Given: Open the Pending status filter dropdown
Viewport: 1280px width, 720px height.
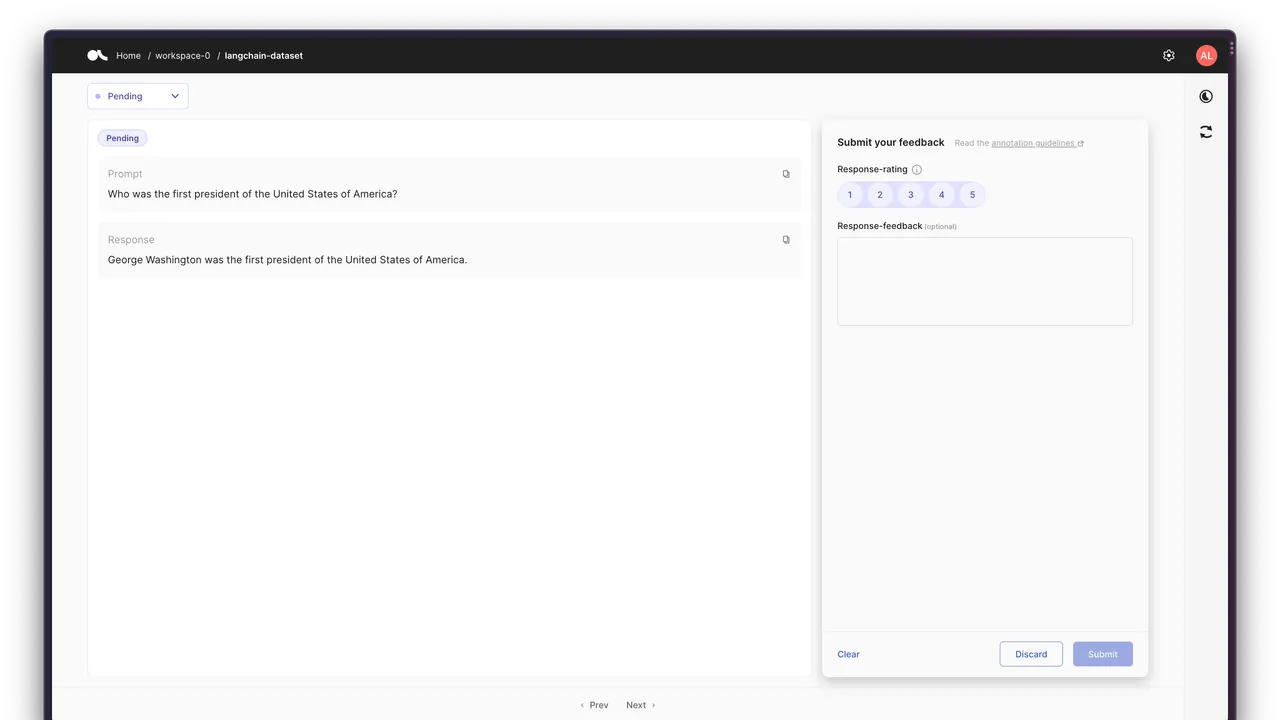Looking at the screenshot, I should (x=138, y=96).
